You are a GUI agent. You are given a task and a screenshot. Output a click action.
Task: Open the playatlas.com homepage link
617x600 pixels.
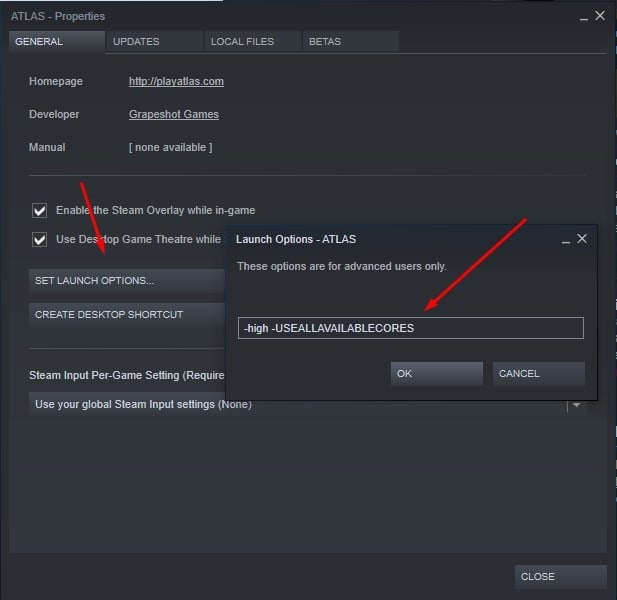176,81
